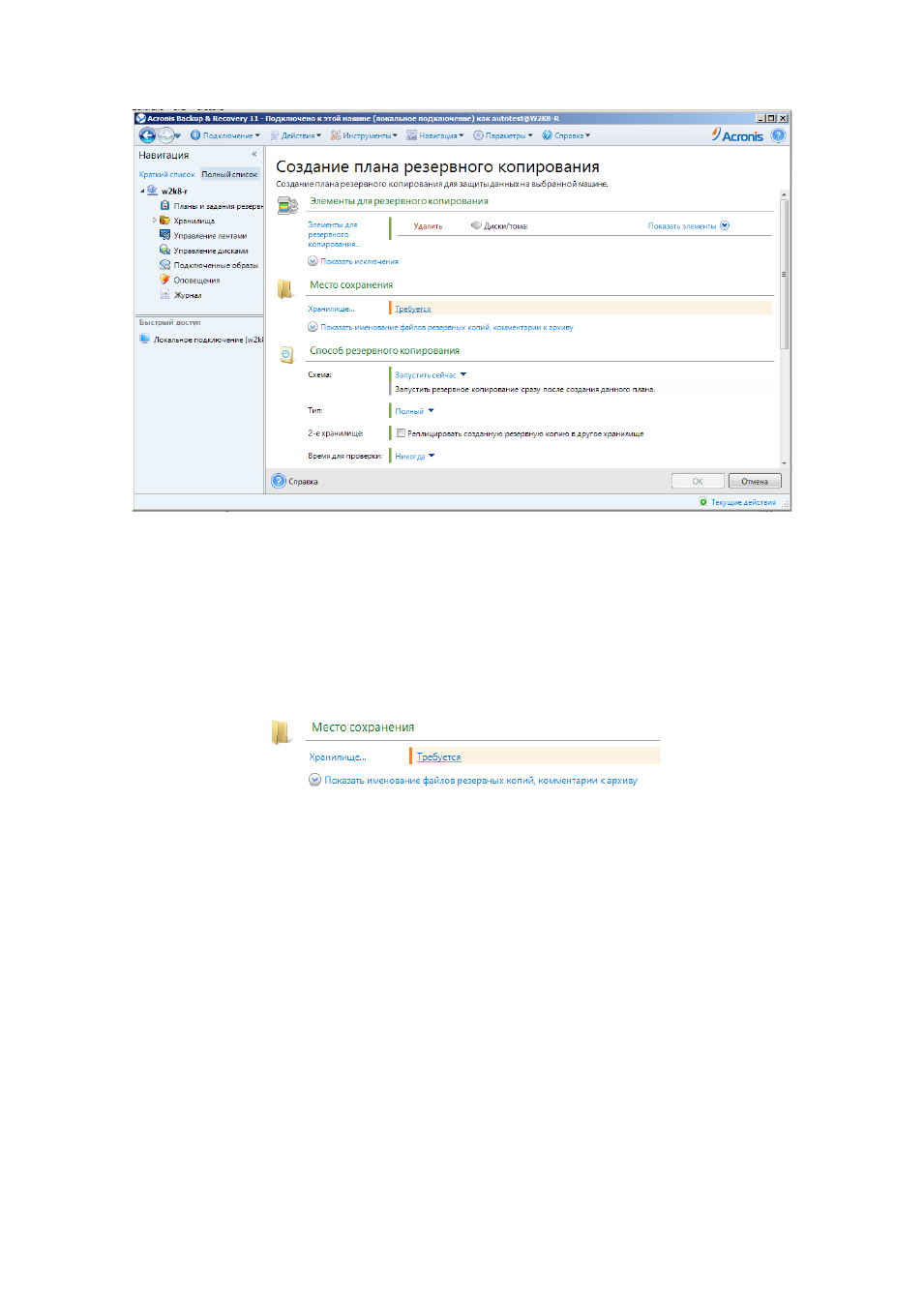924x1306 pixels.
Task: Expand Показать именование файлов in the Acronis window
Action: 440,327
